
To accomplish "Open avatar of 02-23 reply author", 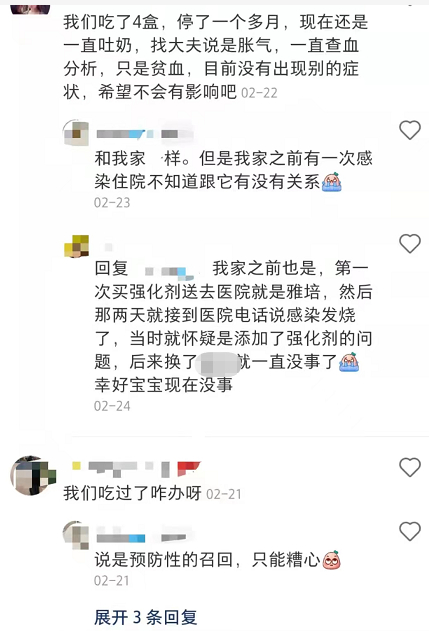I will tap(76, 133).
